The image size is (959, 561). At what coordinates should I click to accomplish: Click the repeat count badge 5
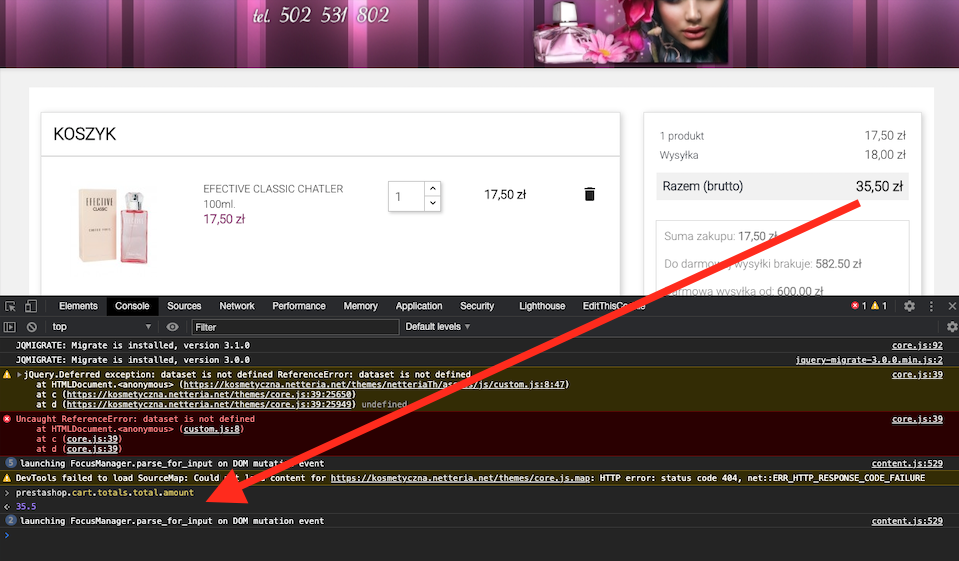pyautogui.click(x=10, y=463)
